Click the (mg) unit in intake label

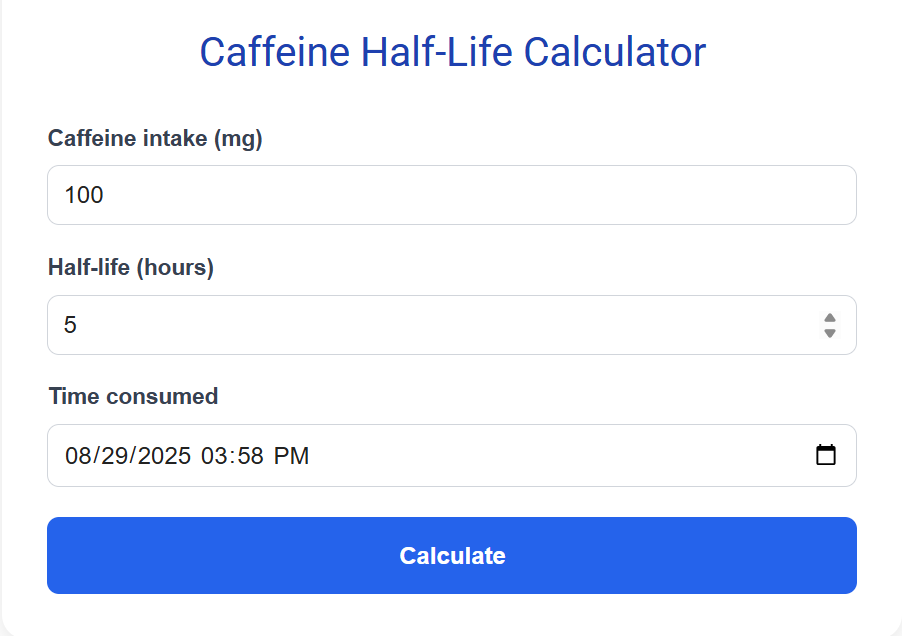pyautogui.click(x=237, y=138)
